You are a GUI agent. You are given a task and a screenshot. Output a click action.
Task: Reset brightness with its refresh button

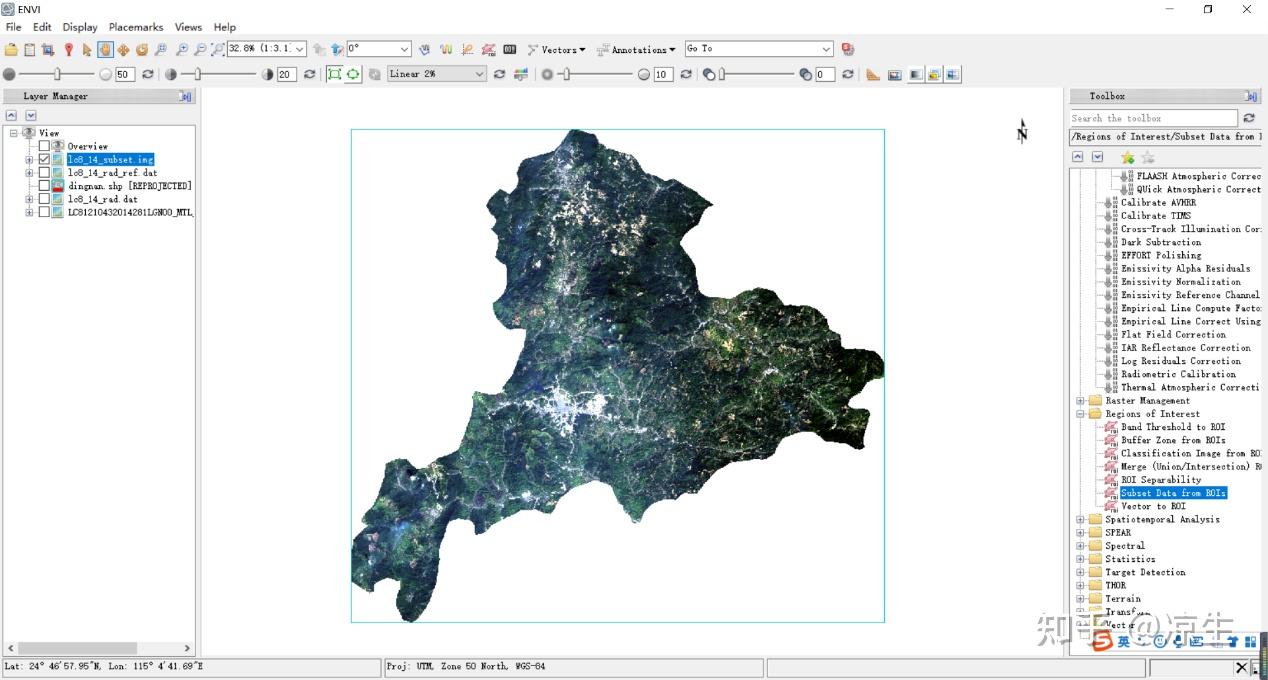coord(148,73)
